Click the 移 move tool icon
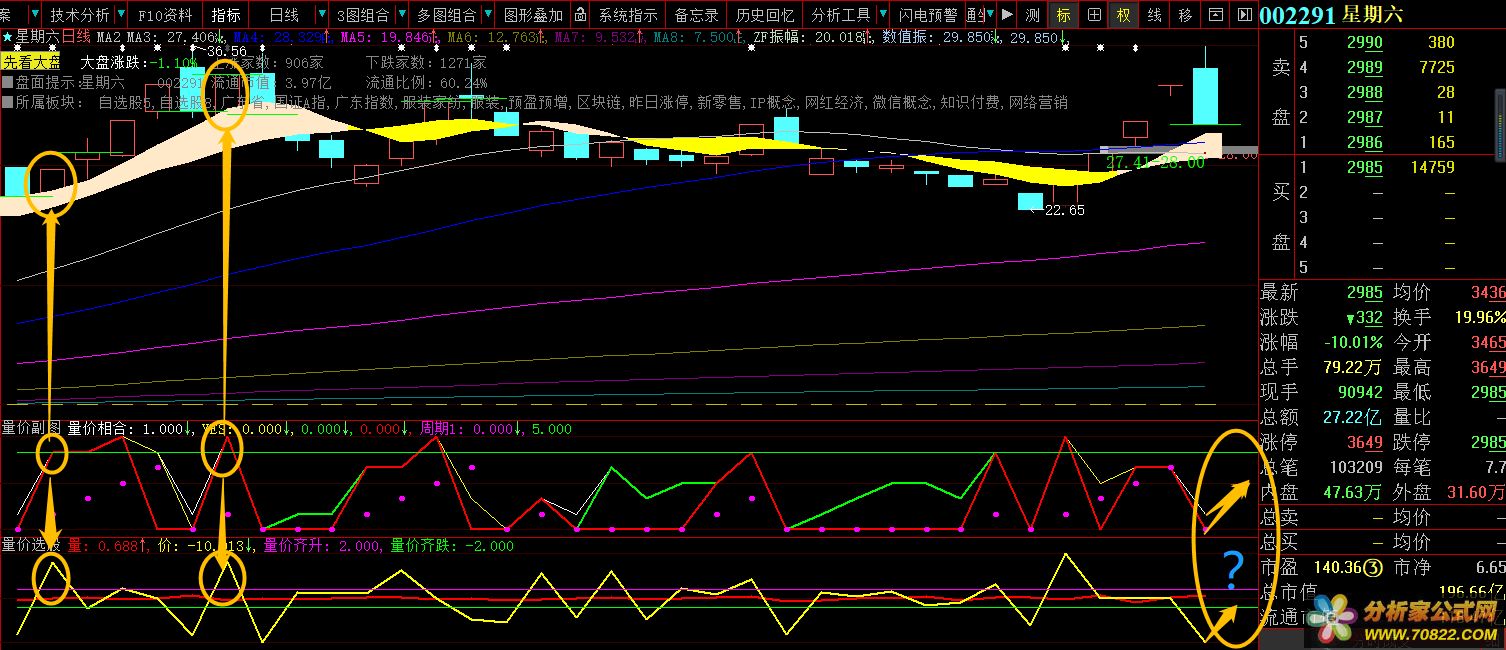 point(1185,15)
